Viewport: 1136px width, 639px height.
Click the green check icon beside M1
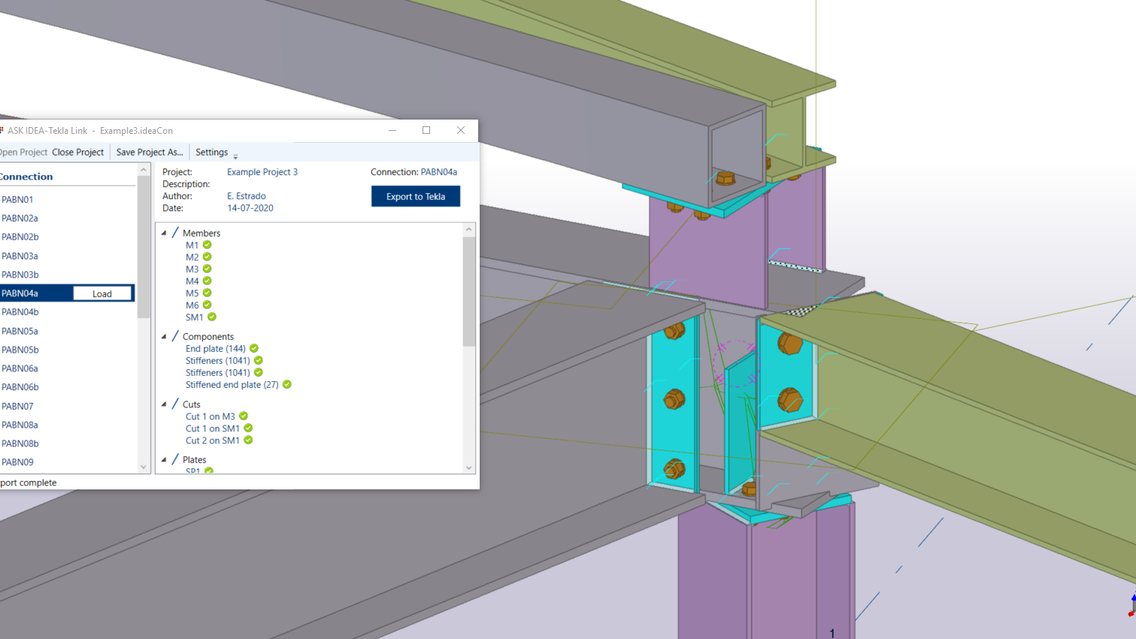coord(207,245)
